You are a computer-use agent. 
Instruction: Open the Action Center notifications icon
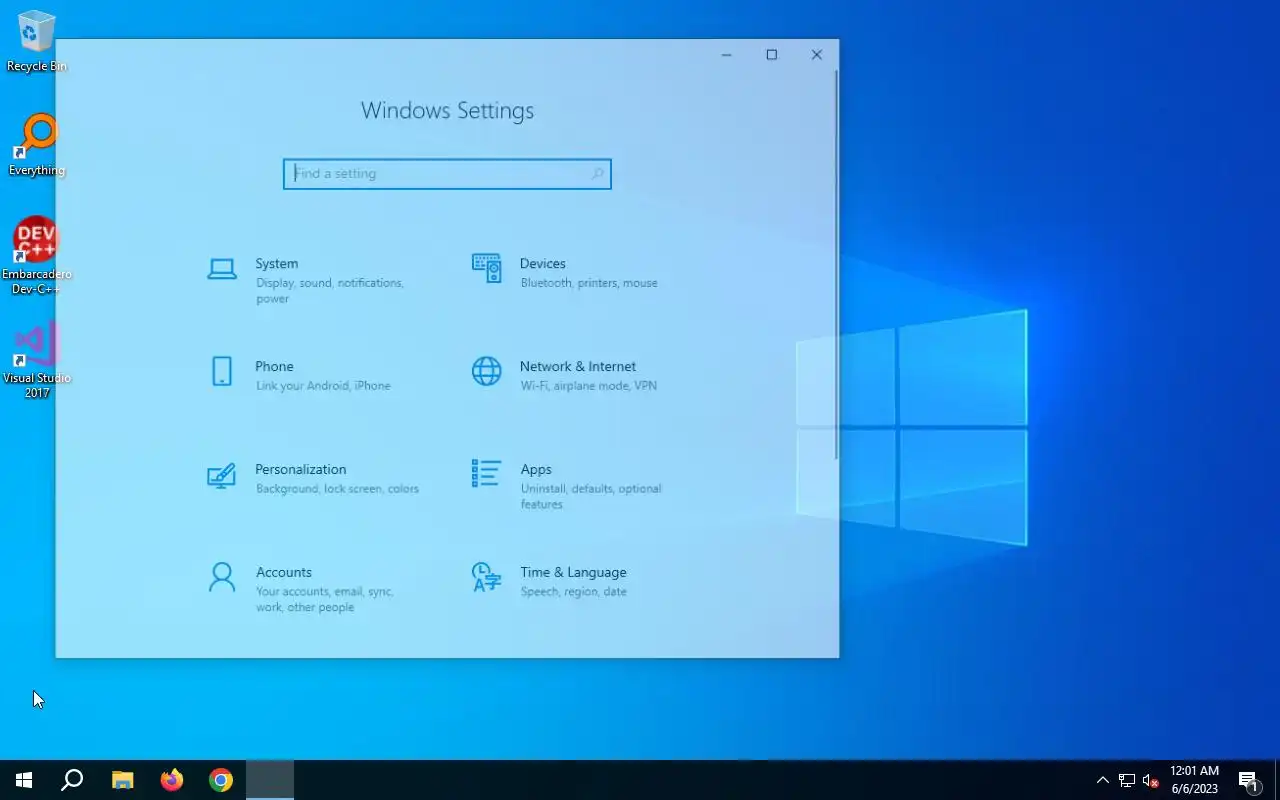(1248, 780)
